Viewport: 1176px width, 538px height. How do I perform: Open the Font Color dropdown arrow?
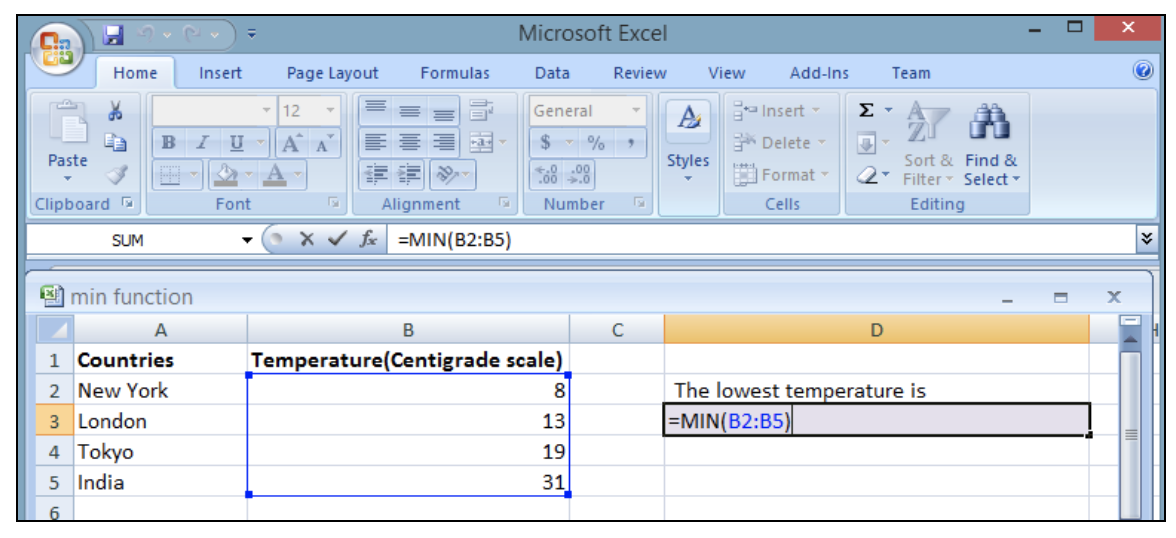pyautogui.click(x=298, y=176)
